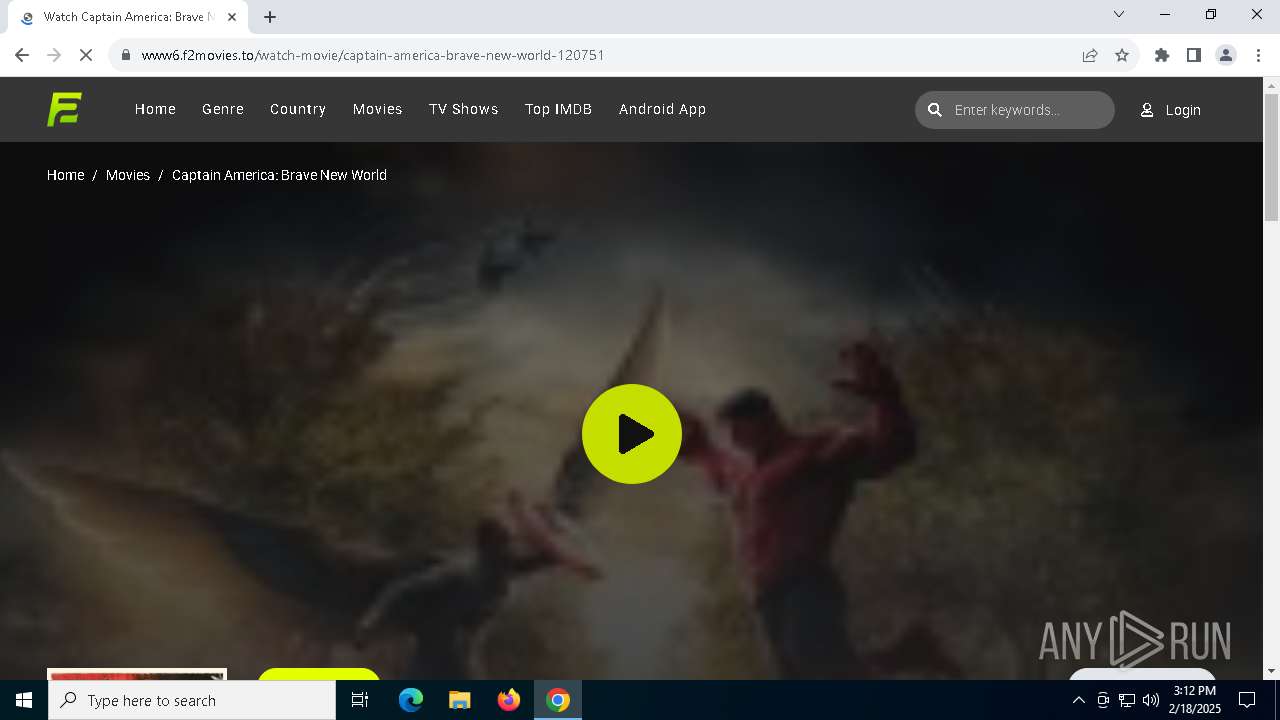1280x720 pixels.
Task: View site information lock icon
Action: pyautogui.click(x=125, y=55)
